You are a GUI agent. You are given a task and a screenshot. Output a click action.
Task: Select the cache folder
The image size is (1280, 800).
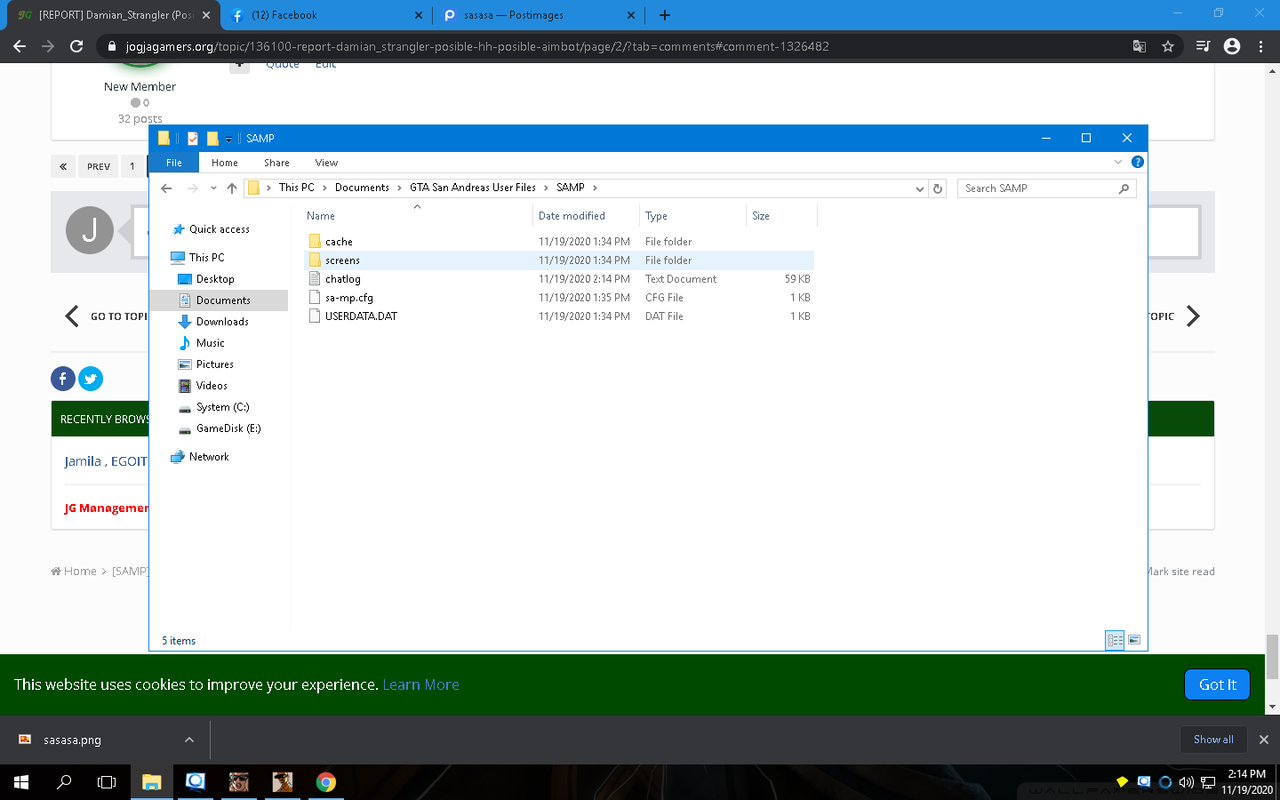point(558,242)
